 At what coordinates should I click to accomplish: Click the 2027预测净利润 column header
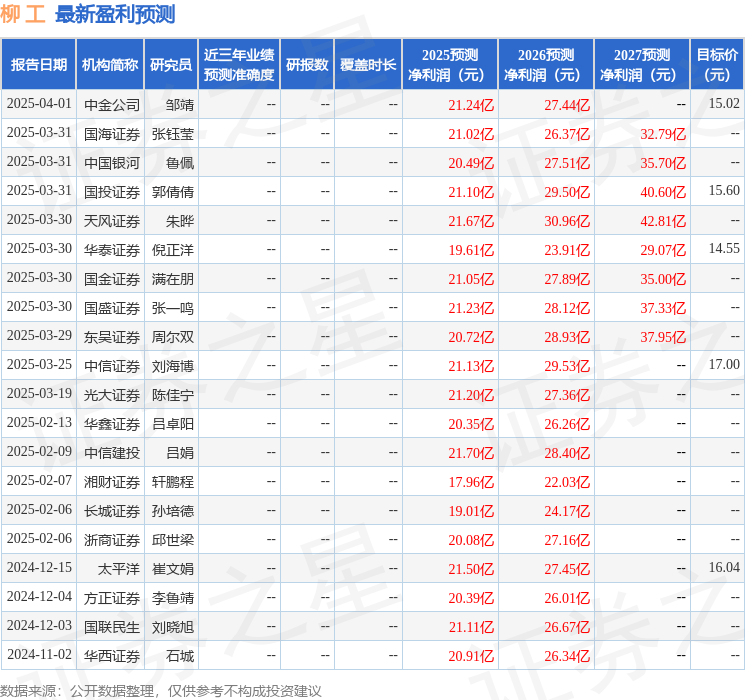(642, 65)
